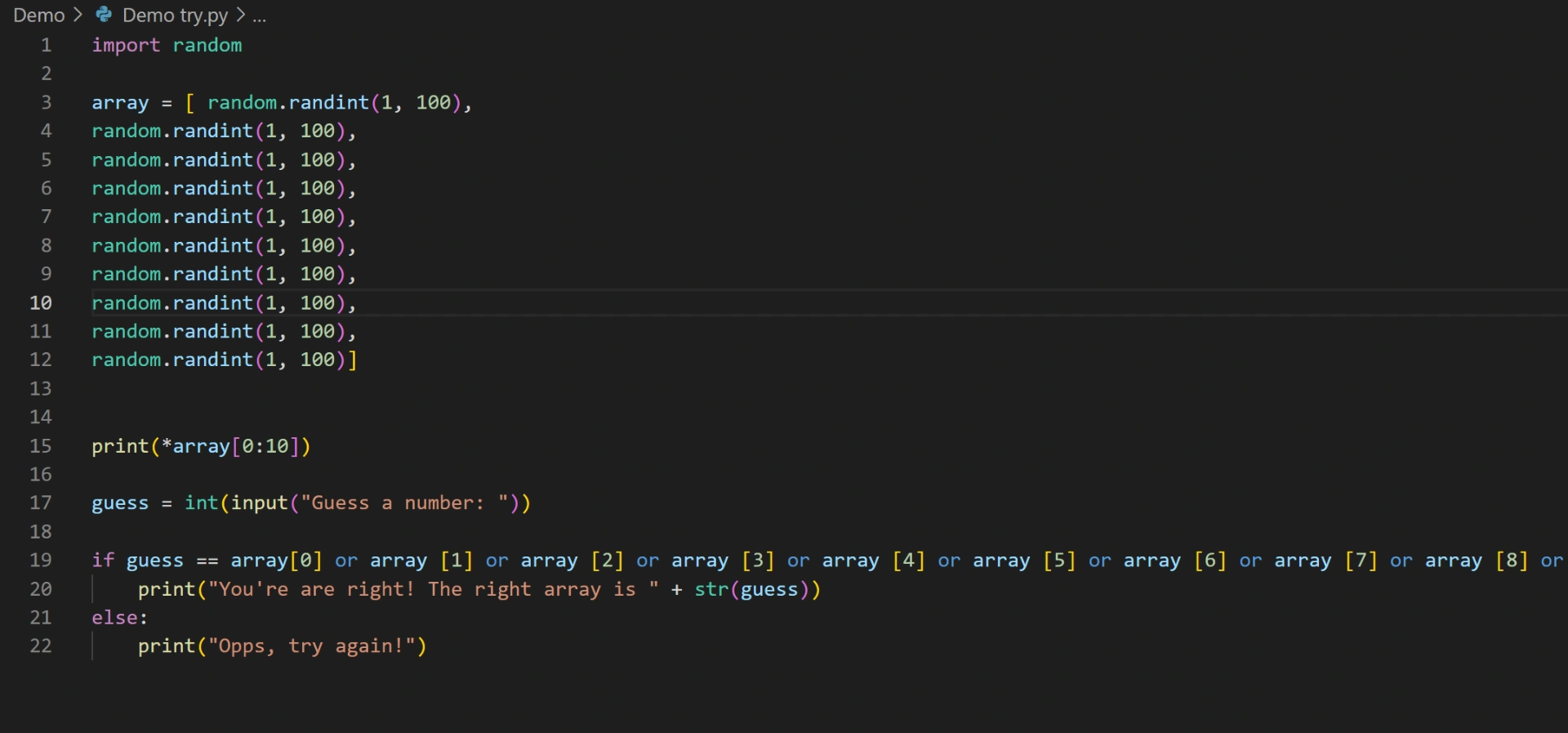This screenshot has width=1568, height=733.
Task: Click line number 1 in the gutter
Action: 46,46
